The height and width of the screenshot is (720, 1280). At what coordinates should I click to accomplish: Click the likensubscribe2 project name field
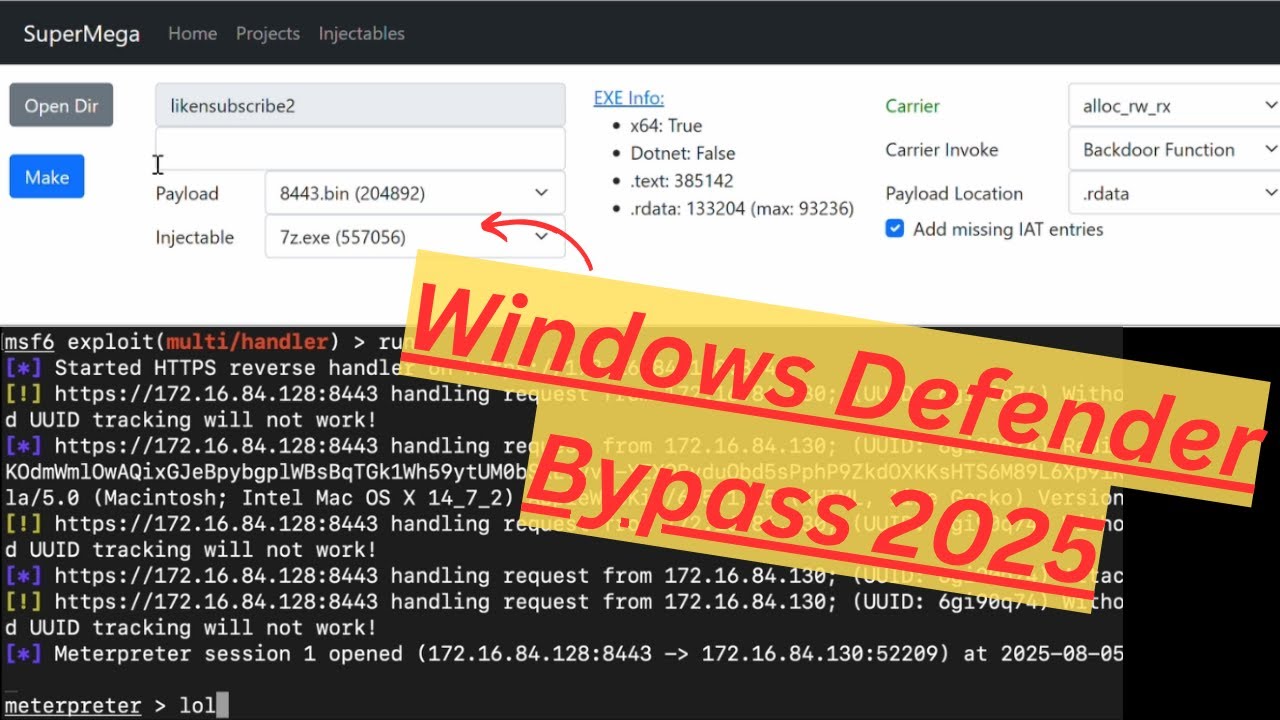(x=360, y=105)
